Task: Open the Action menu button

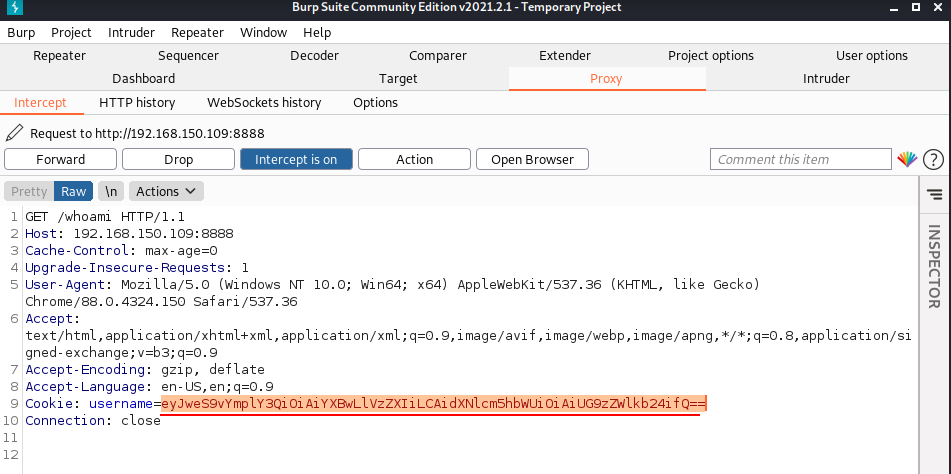Action: [414, 159]
